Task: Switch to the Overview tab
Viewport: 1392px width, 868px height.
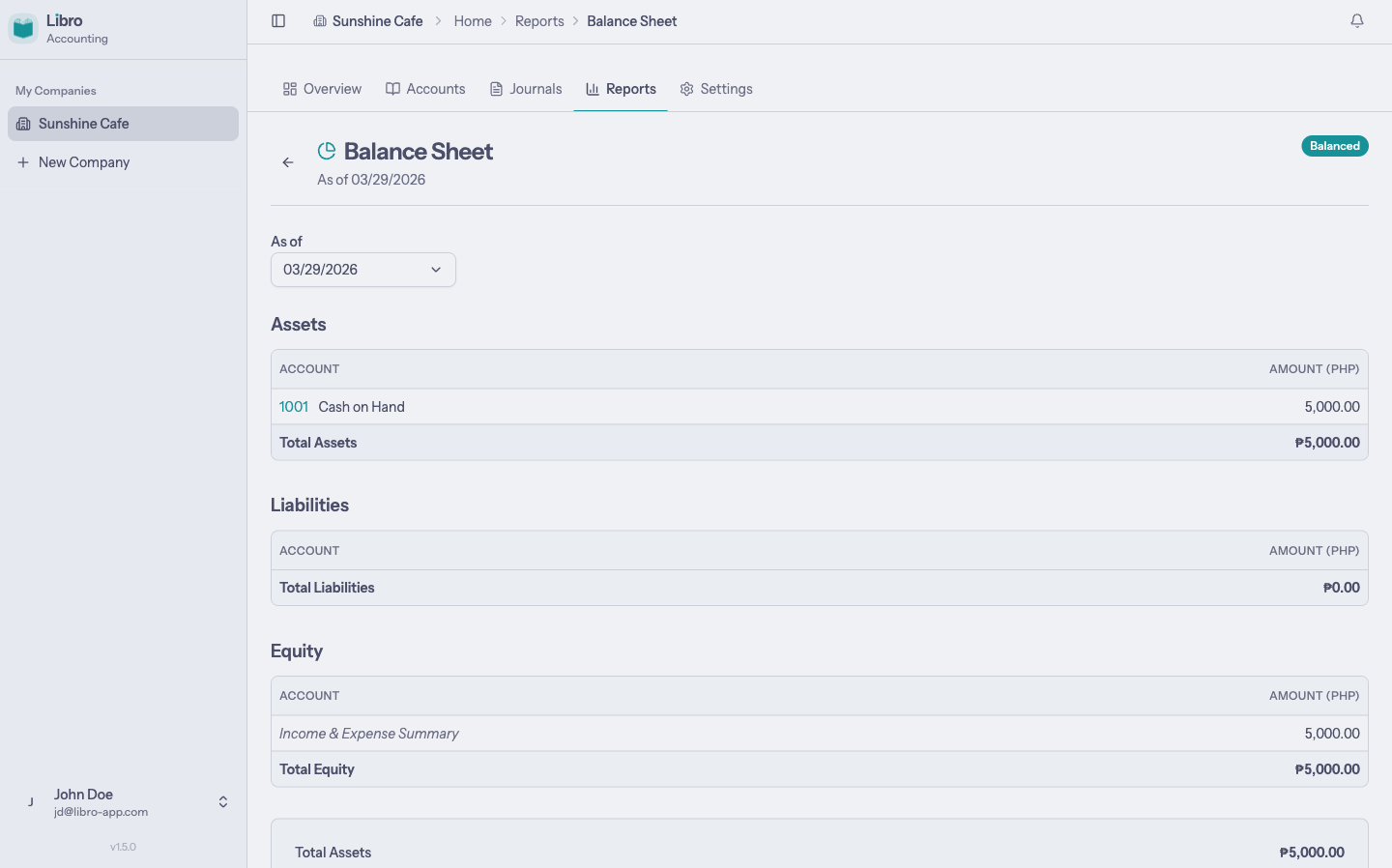Action: click(x=322, y=88)
